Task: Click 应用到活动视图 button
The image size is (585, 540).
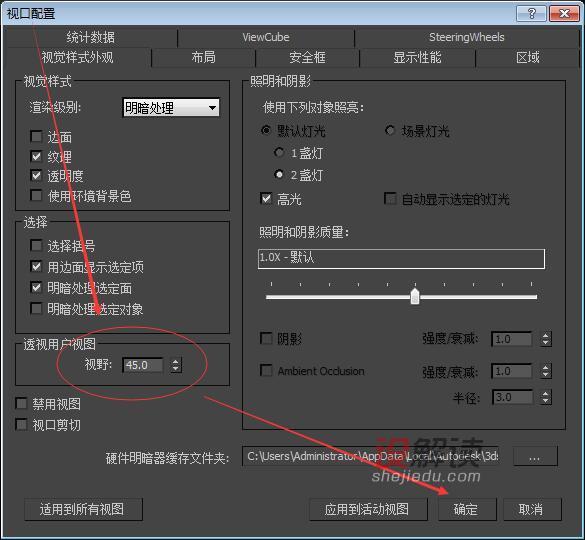Action: click(368, 509)
